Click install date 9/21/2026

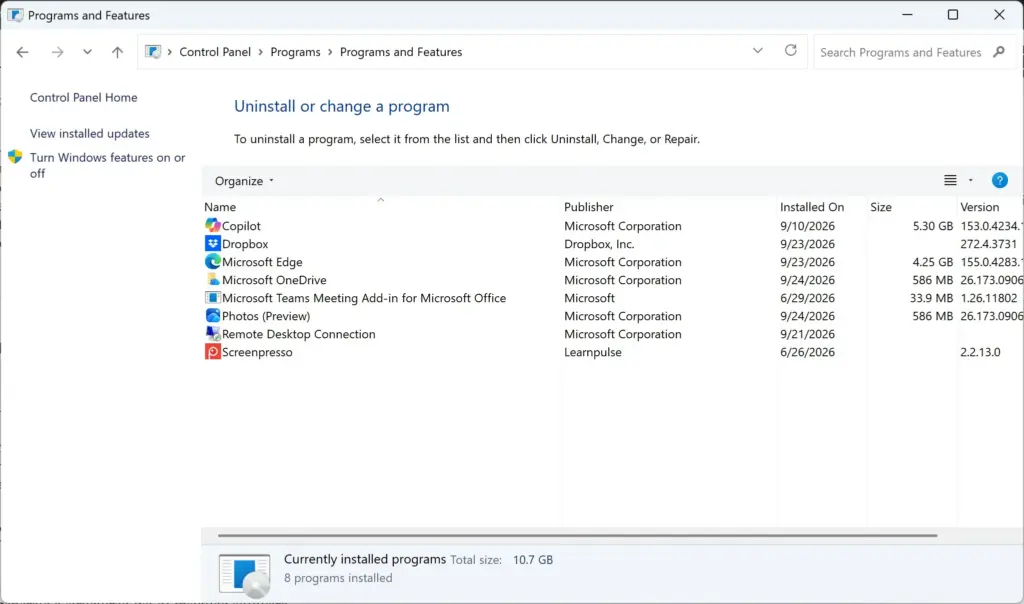click(807, 334)
